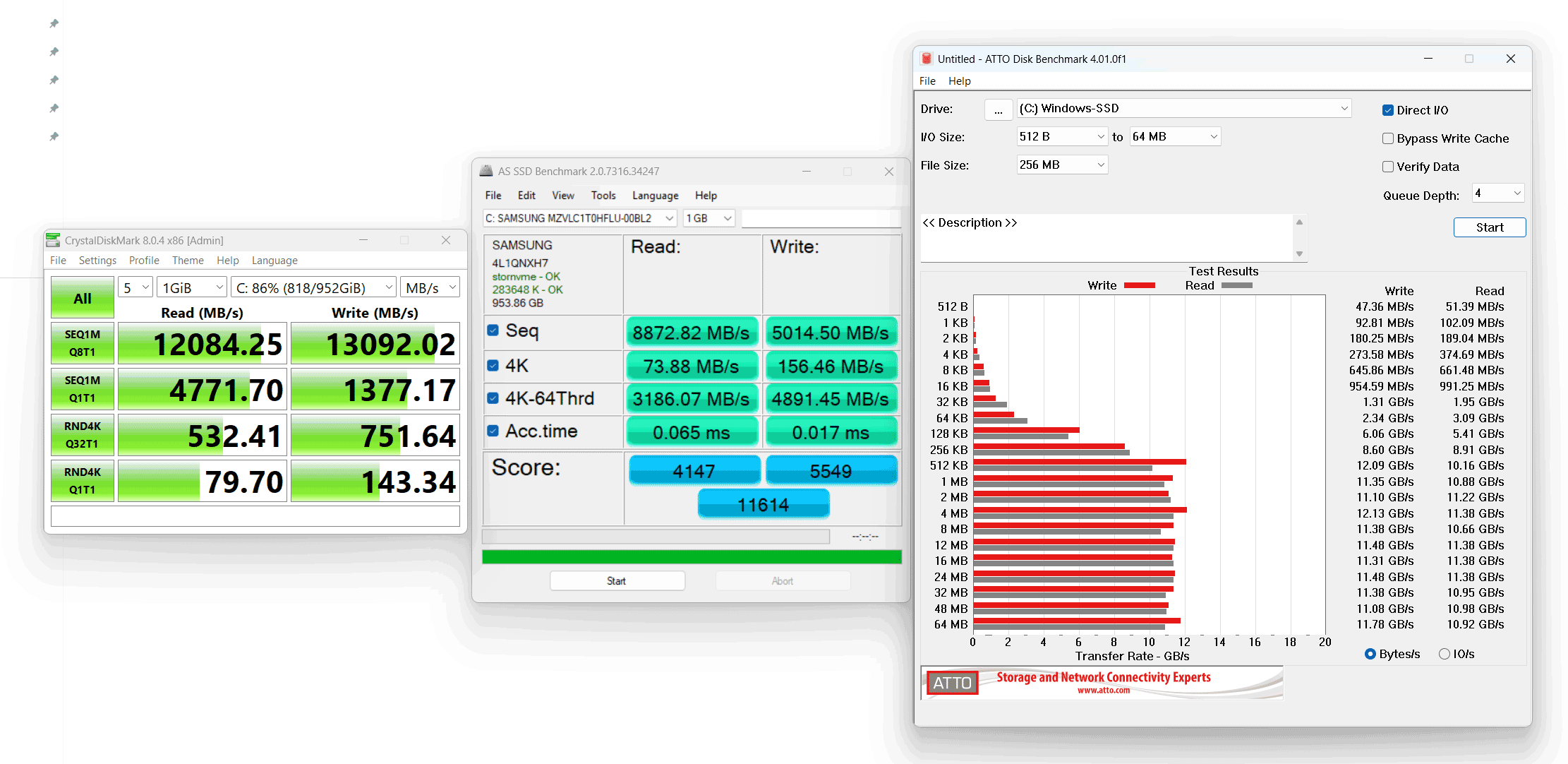Run the SEQ1M Q8T1 test
1568x764 pixels.
pos(83,343)
